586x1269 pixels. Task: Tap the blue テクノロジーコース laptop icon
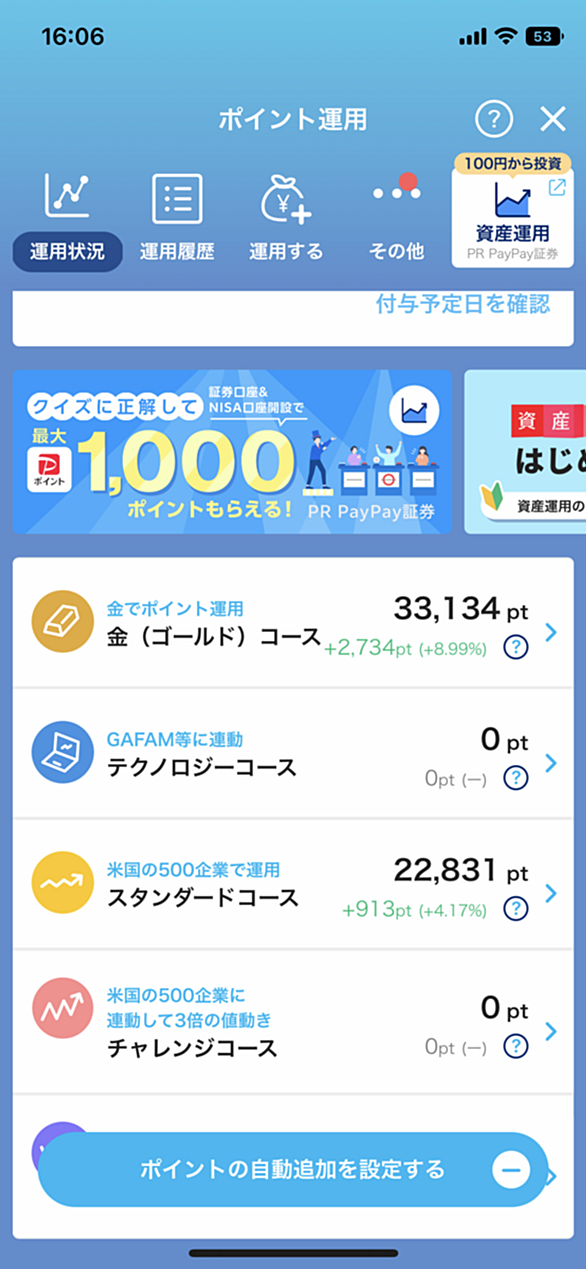(62, 752)
